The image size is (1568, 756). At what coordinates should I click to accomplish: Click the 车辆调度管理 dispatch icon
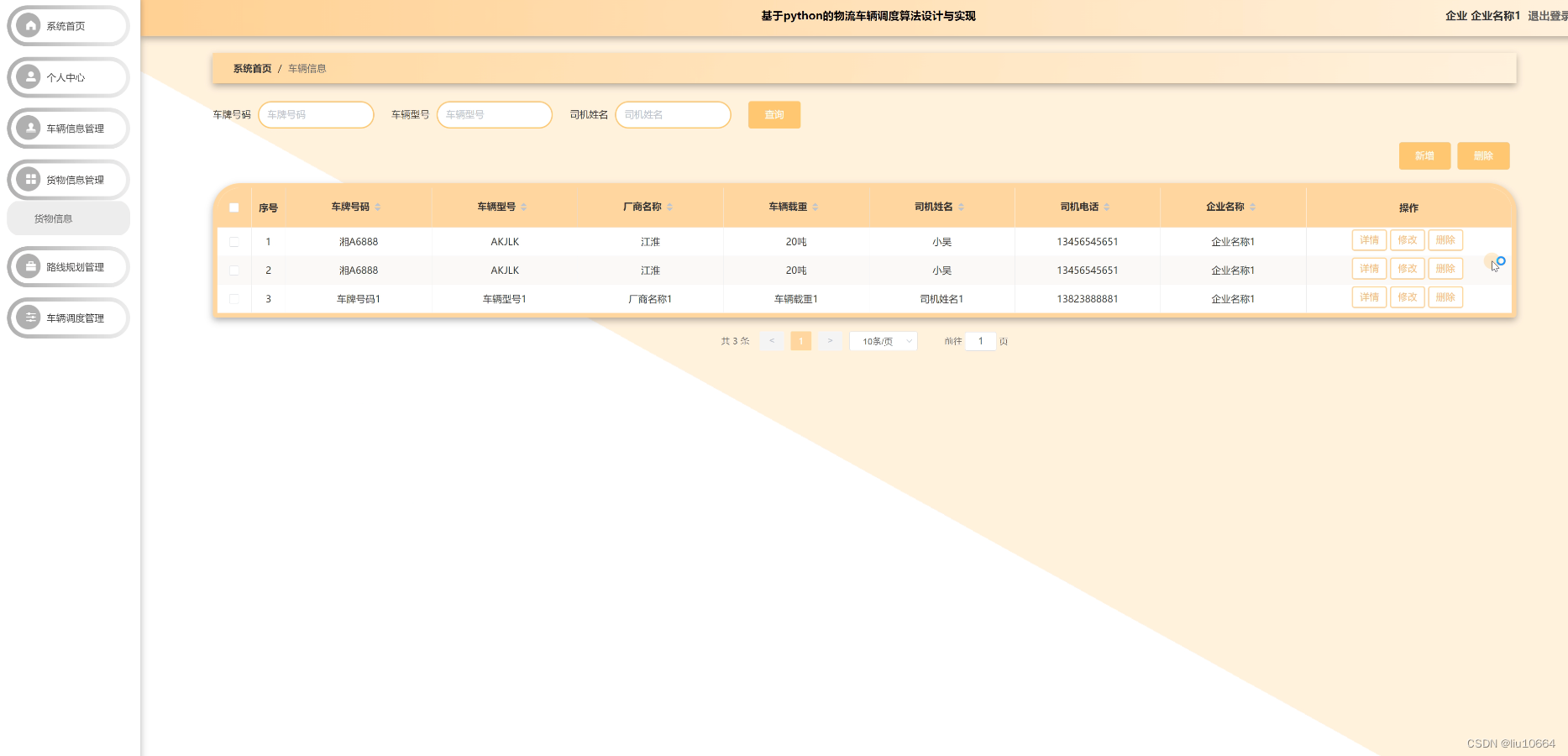click(31, 318)
